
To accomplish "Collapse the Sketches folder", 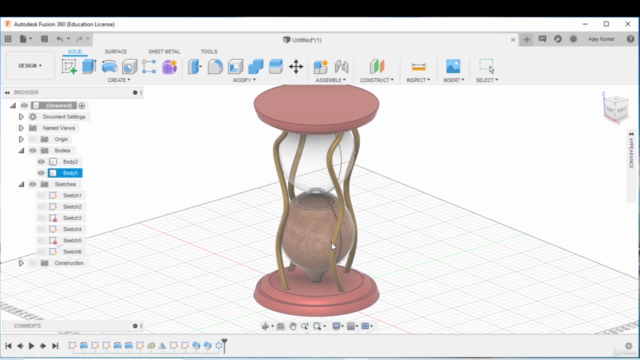I will (x=21, y=184).
